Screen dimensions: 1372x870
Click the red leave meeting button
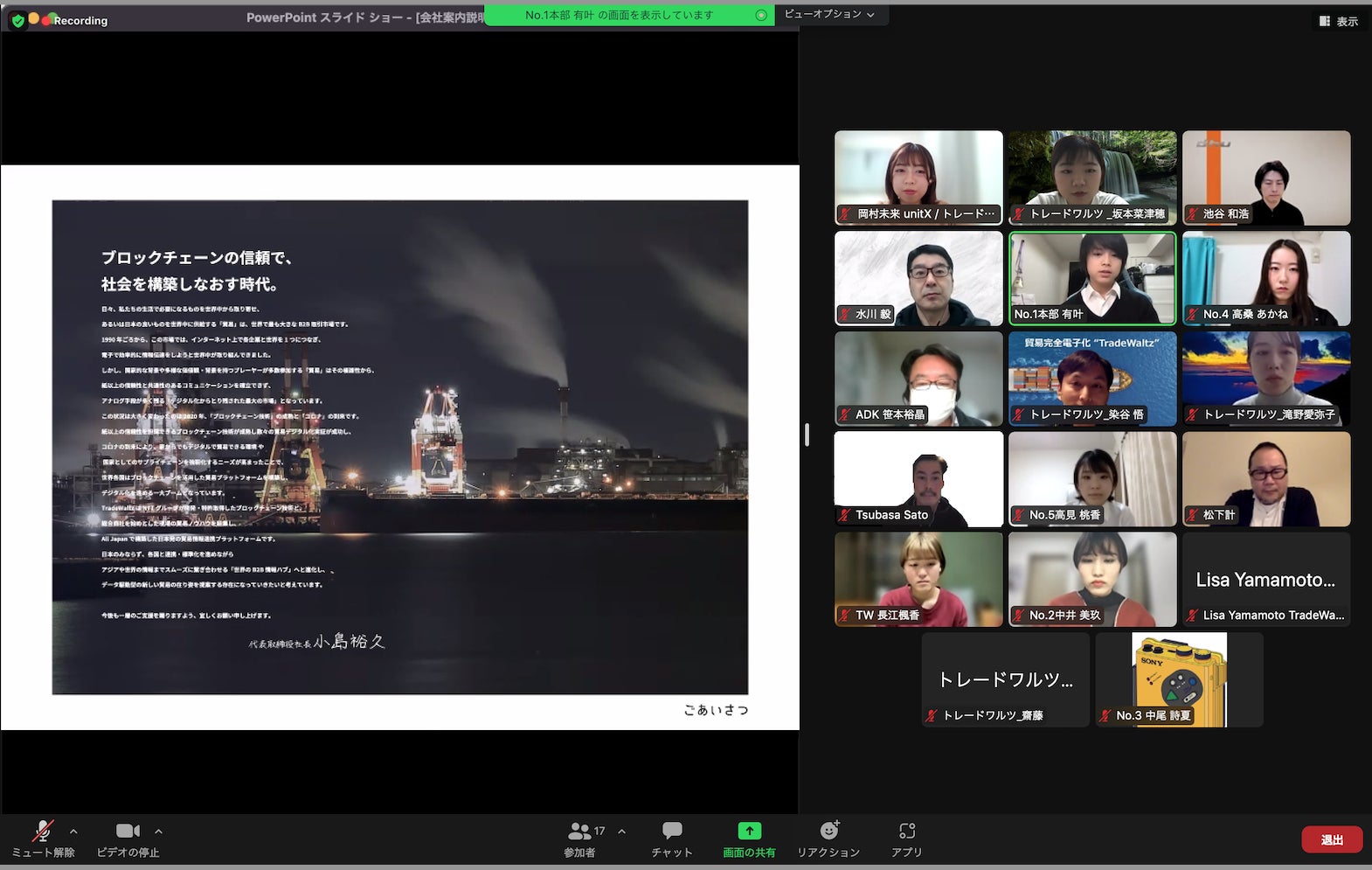(x=1332, y=839)
